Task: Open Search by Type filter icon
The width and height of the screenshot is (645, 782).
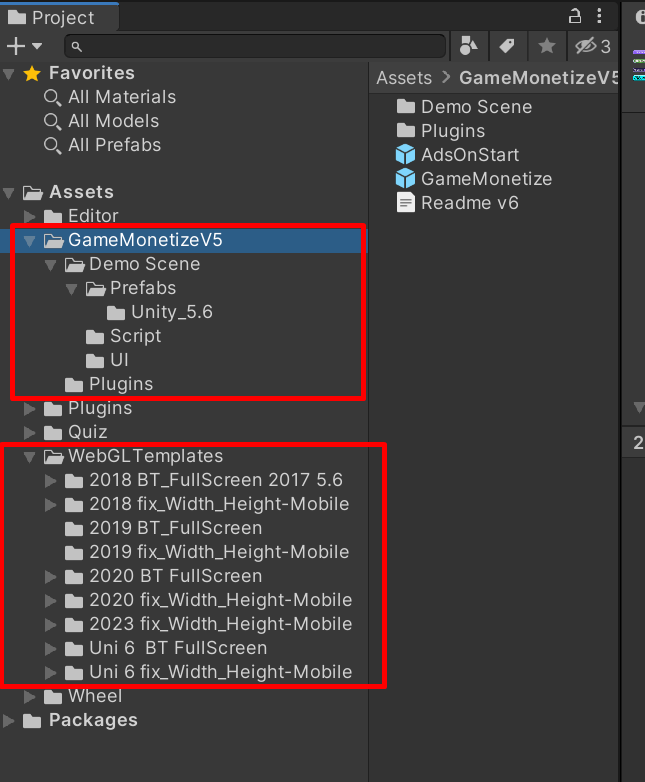Action: tap(468, 46)
